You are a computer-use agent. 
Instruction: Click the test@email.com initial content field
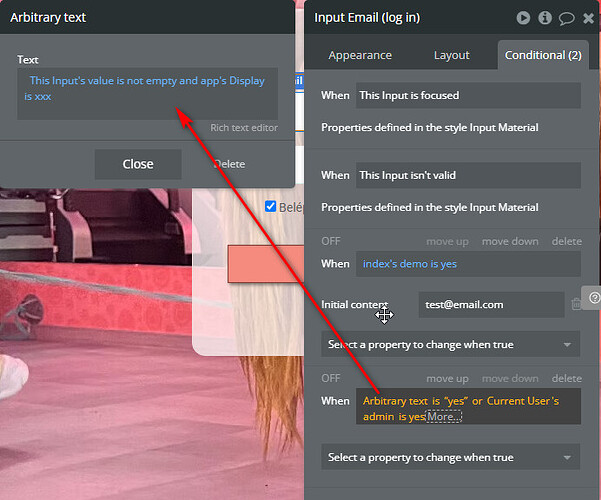pyautogui.click(x=491, y=304)
